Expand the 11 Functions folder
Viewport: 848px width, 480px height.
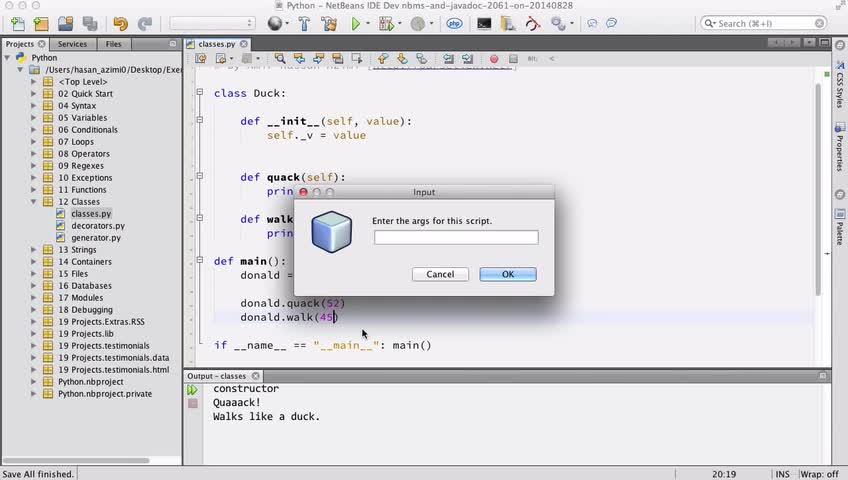coord(34,190)
